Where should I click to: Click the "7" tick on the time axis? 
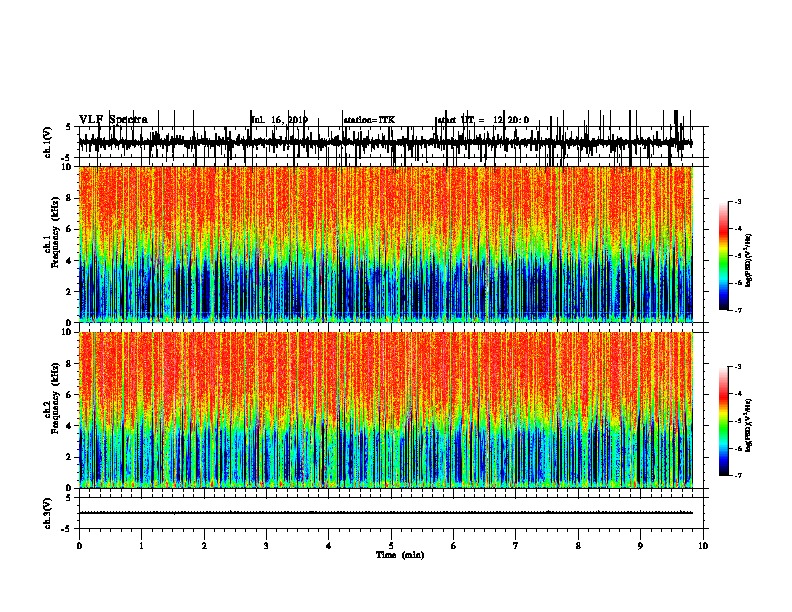(516, 546)
